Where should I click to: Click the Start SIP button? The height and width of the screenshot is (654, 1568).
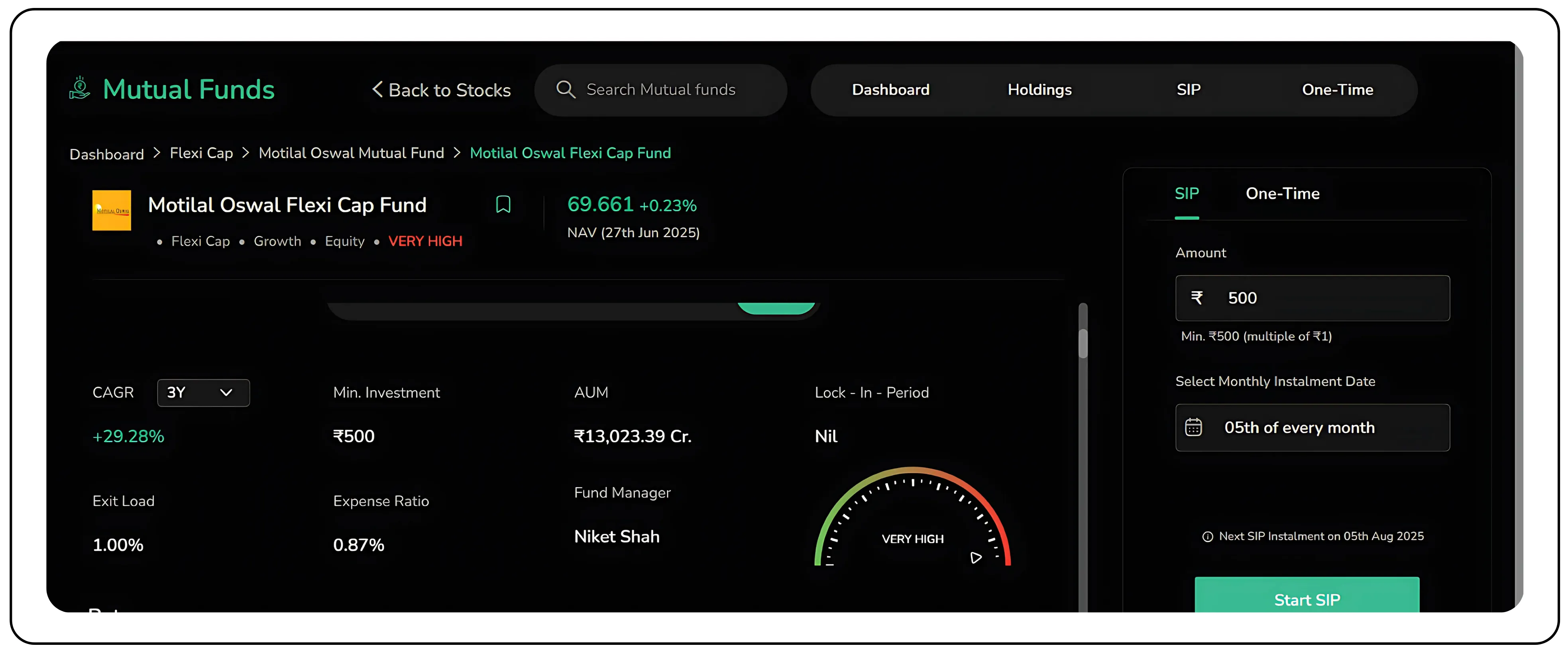point(1306,595)
